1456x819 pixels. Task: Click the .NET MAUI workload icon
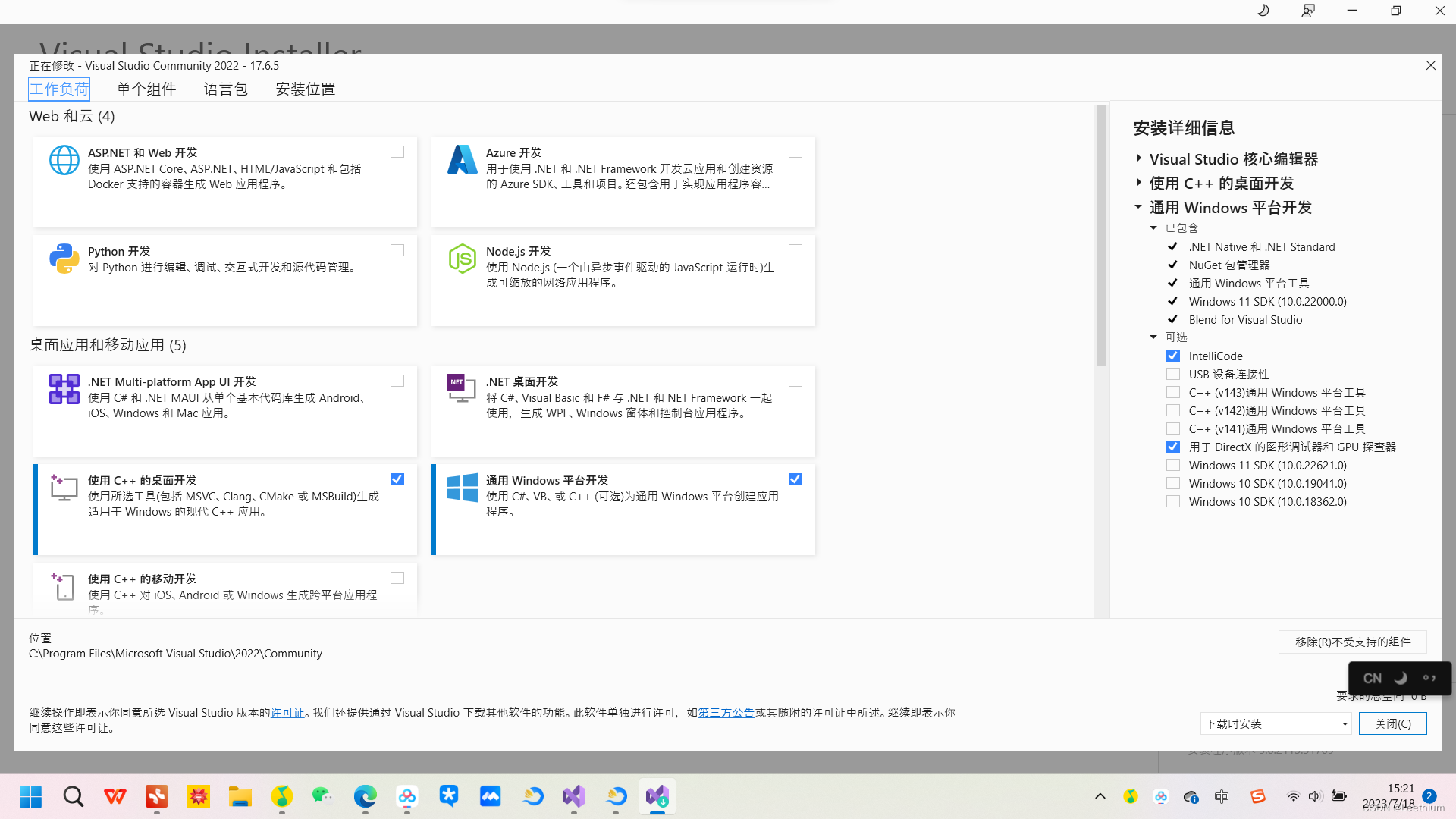tap(64, 389)
